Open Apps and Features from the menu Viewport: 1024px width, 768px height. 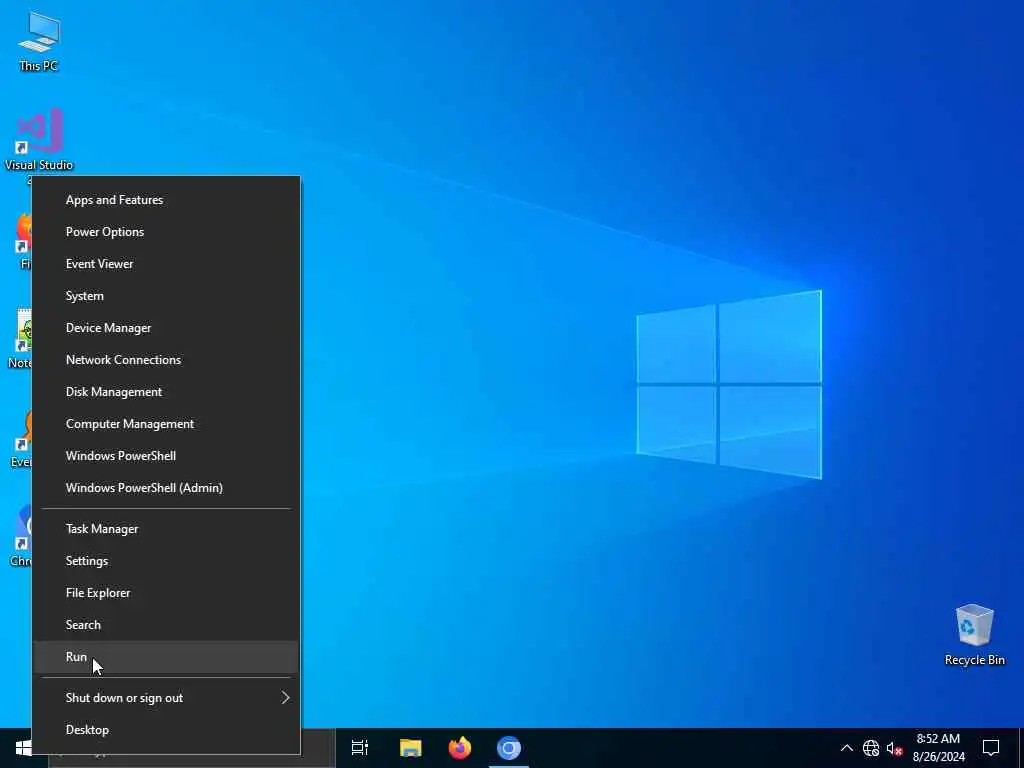[x=167, y=200]
